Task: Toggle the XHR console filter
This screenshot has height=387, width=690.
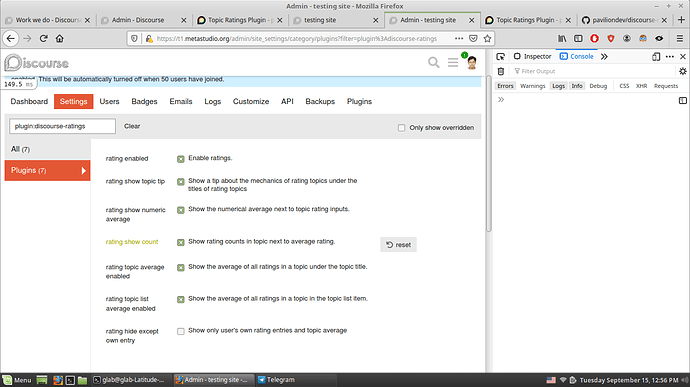Action: [641, 86]
